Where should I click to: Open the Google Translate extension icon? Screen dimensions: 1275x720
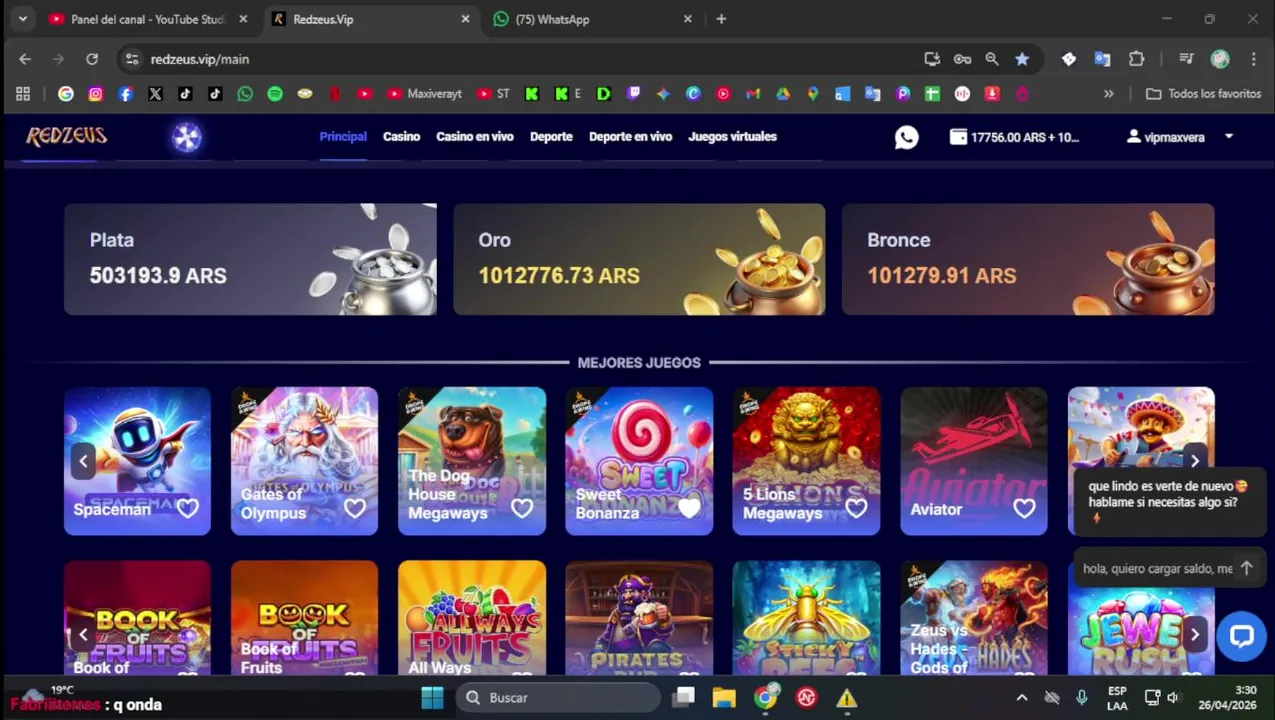(x=1102, y=59)
